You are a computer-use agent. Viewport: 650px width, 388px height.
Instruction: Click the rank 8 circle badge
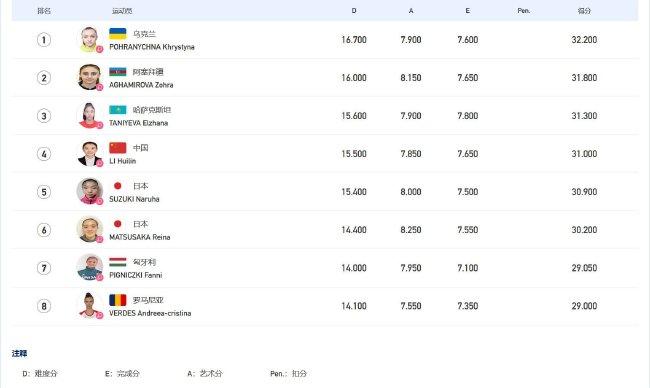pos(44,306)
